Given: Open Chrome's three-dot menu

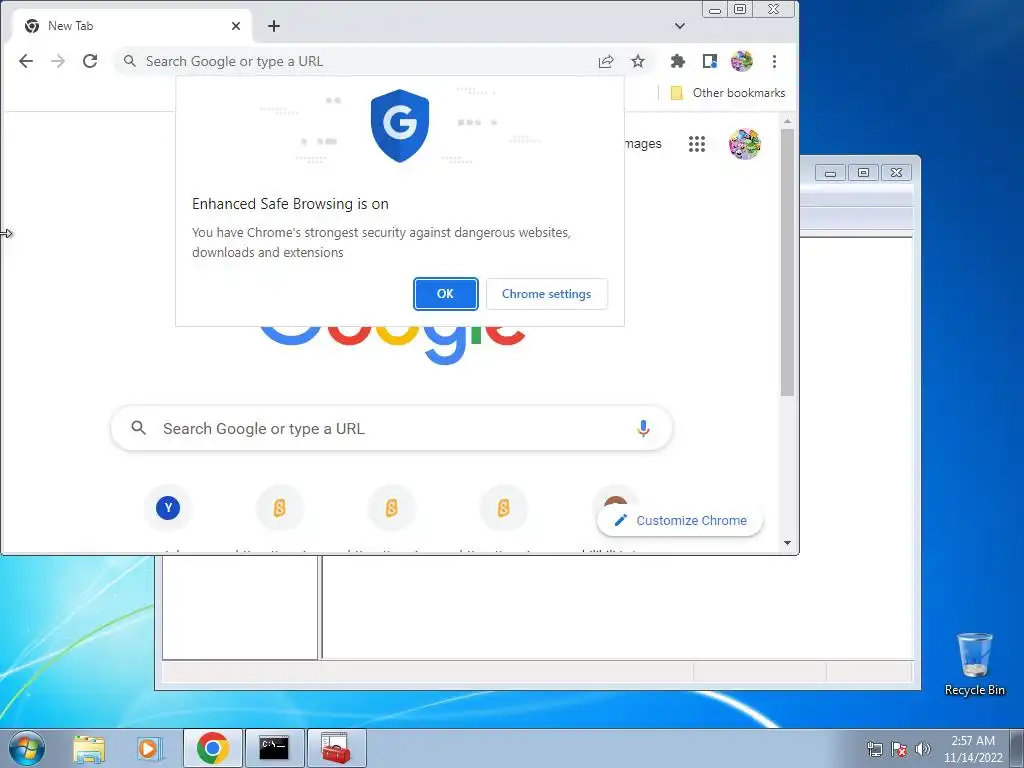Looking at the screenshot, I should (x=774, y=61).
